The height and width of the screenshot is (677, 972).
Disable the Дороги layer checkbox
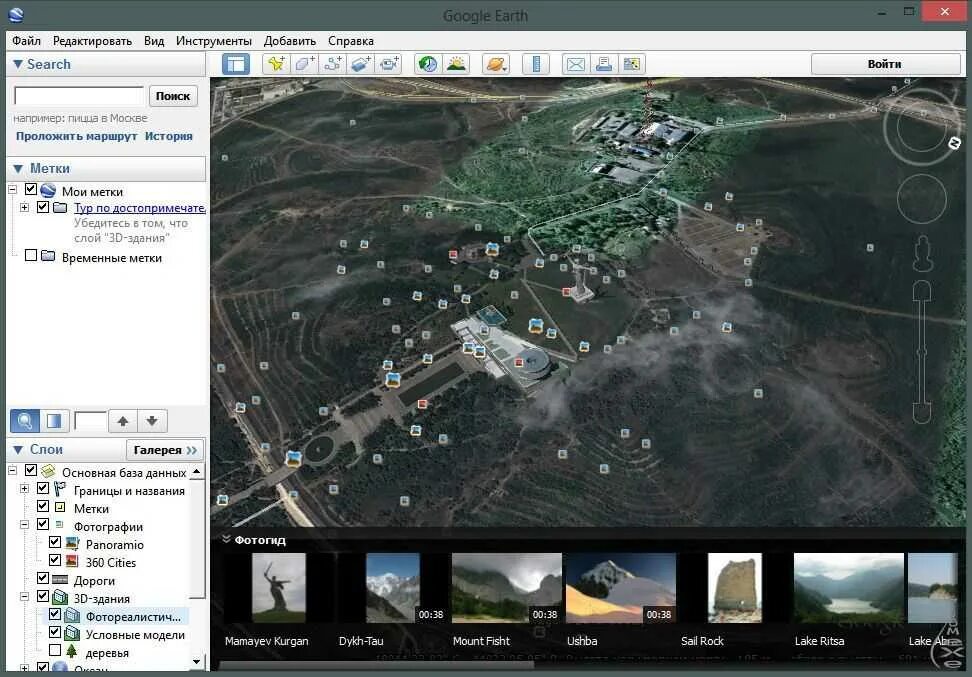coord(43,578)
